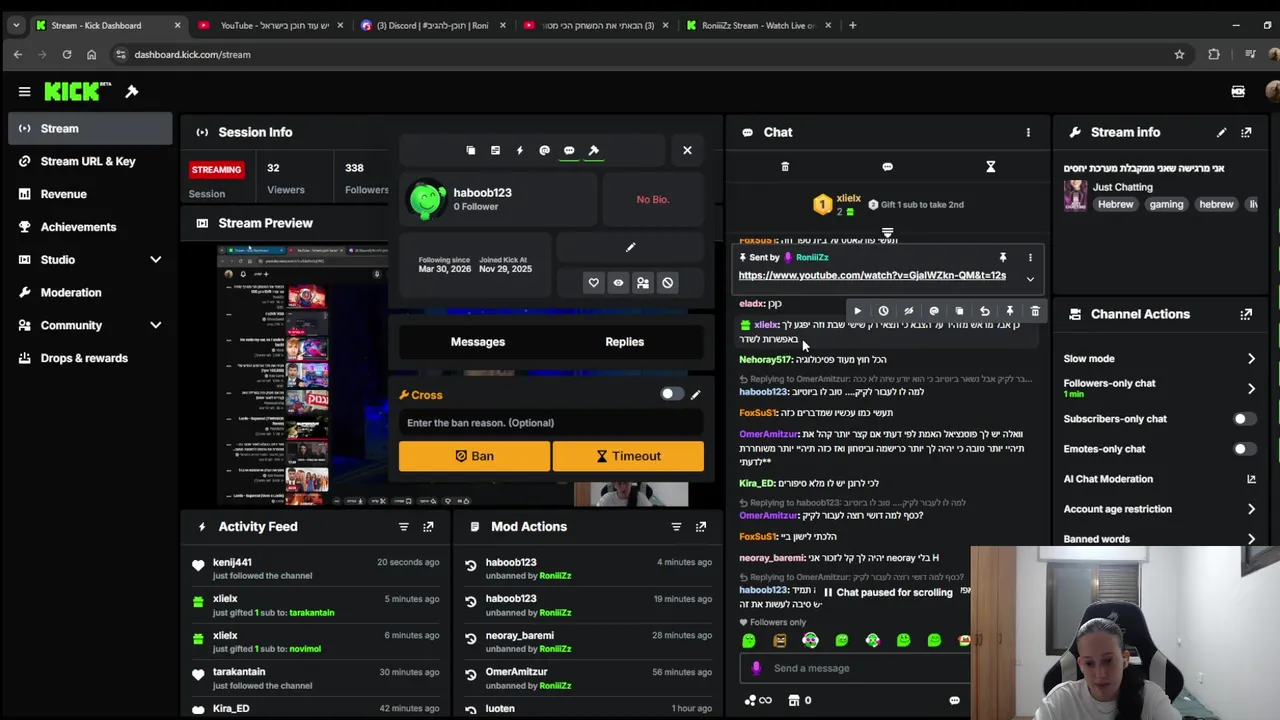Click the orange Ban button
This screenshot has width=1280, height=720.
474,456
